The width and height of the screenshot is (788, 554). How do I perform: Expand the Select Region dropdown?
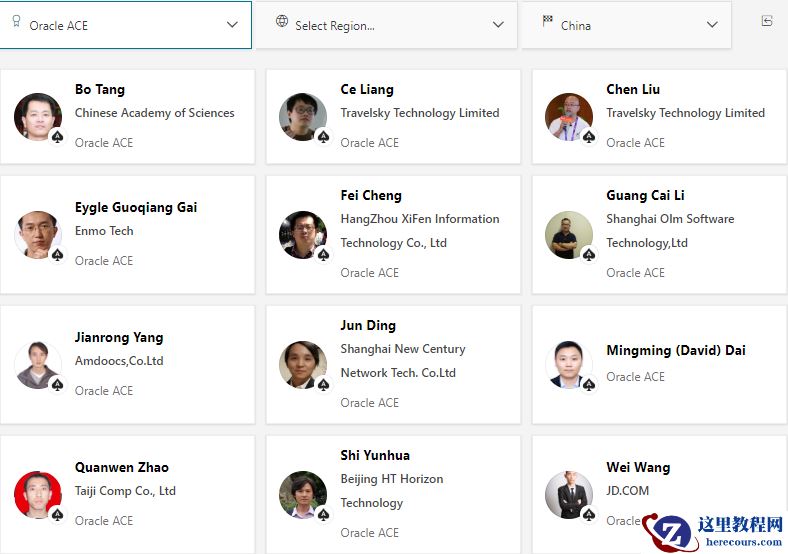498,25
